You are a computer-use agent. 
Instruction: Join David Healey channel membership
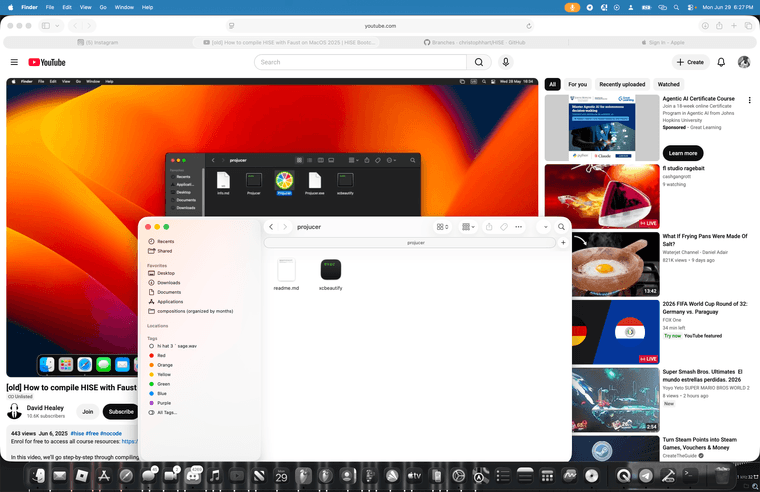coord(88,412)
